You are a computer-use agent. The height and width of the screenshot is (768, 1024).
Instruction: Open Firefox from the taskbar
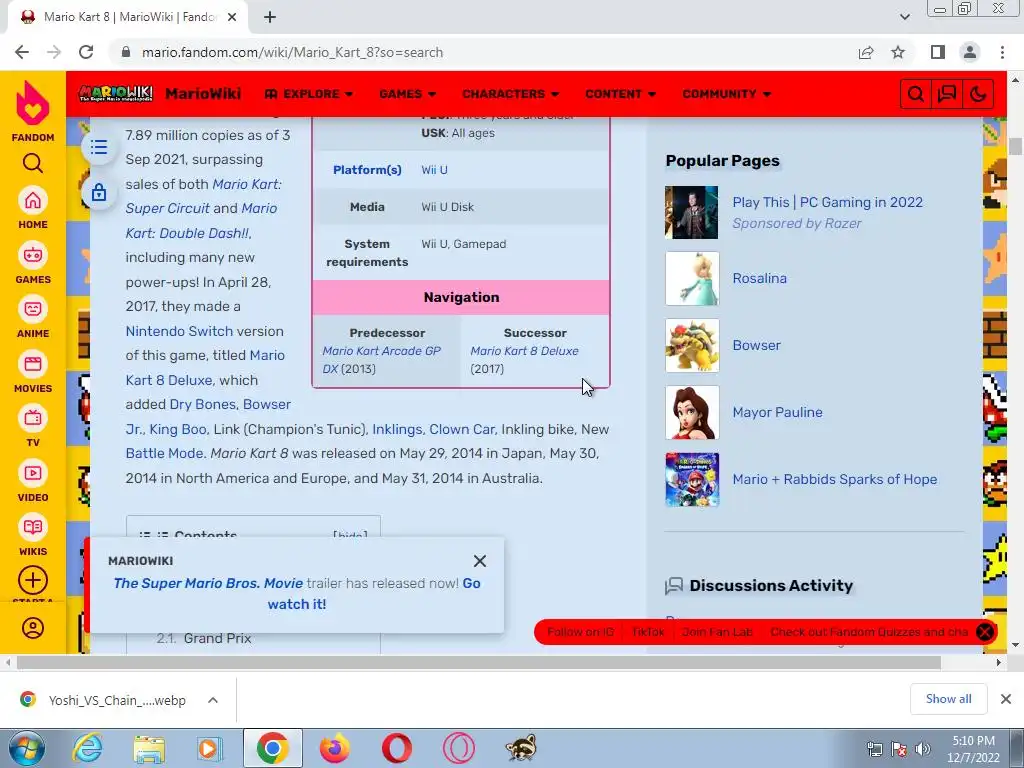pos(334,748)
